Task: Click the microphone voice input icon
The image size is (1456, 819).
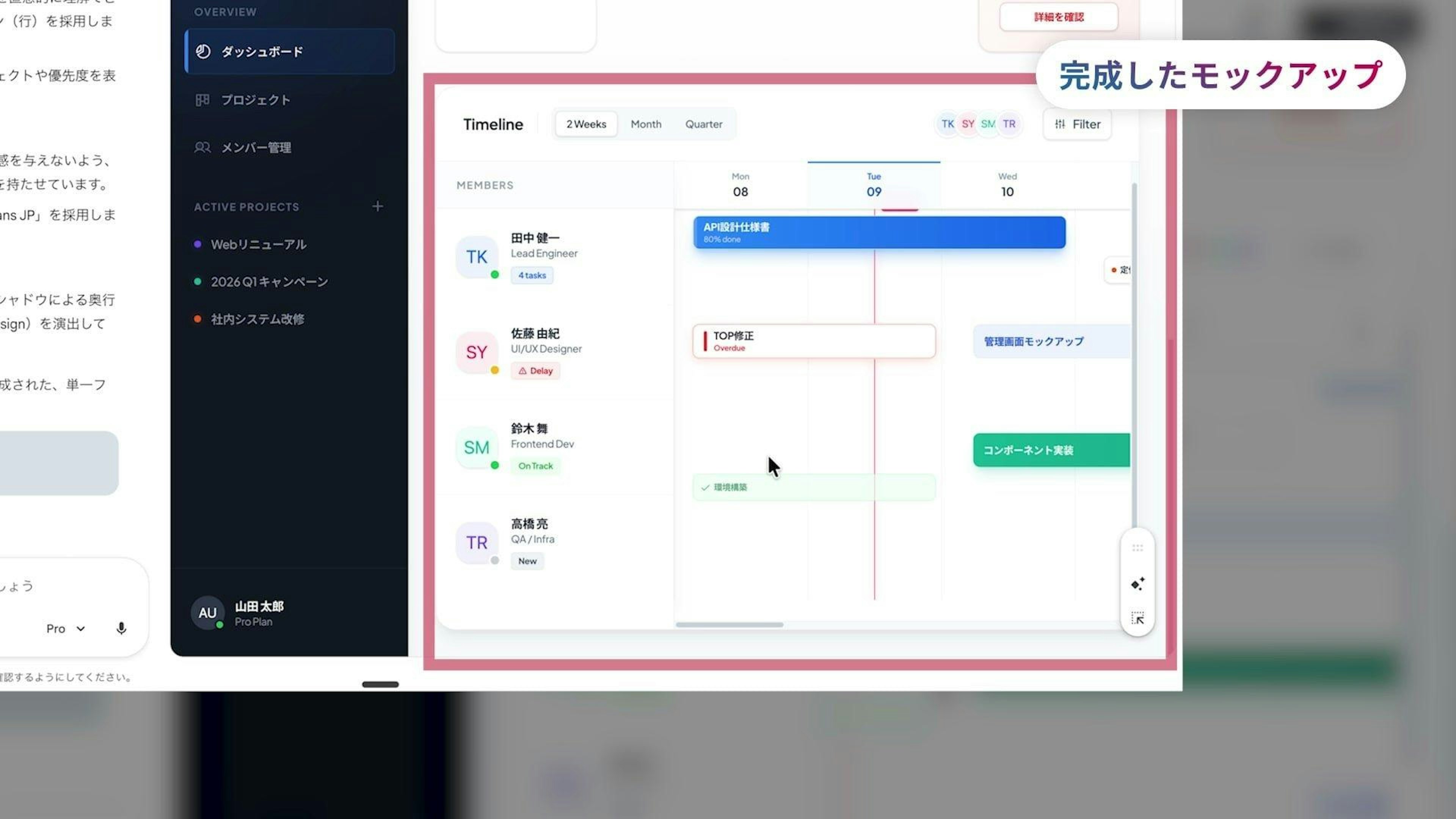Action: (x=121, y=629)
